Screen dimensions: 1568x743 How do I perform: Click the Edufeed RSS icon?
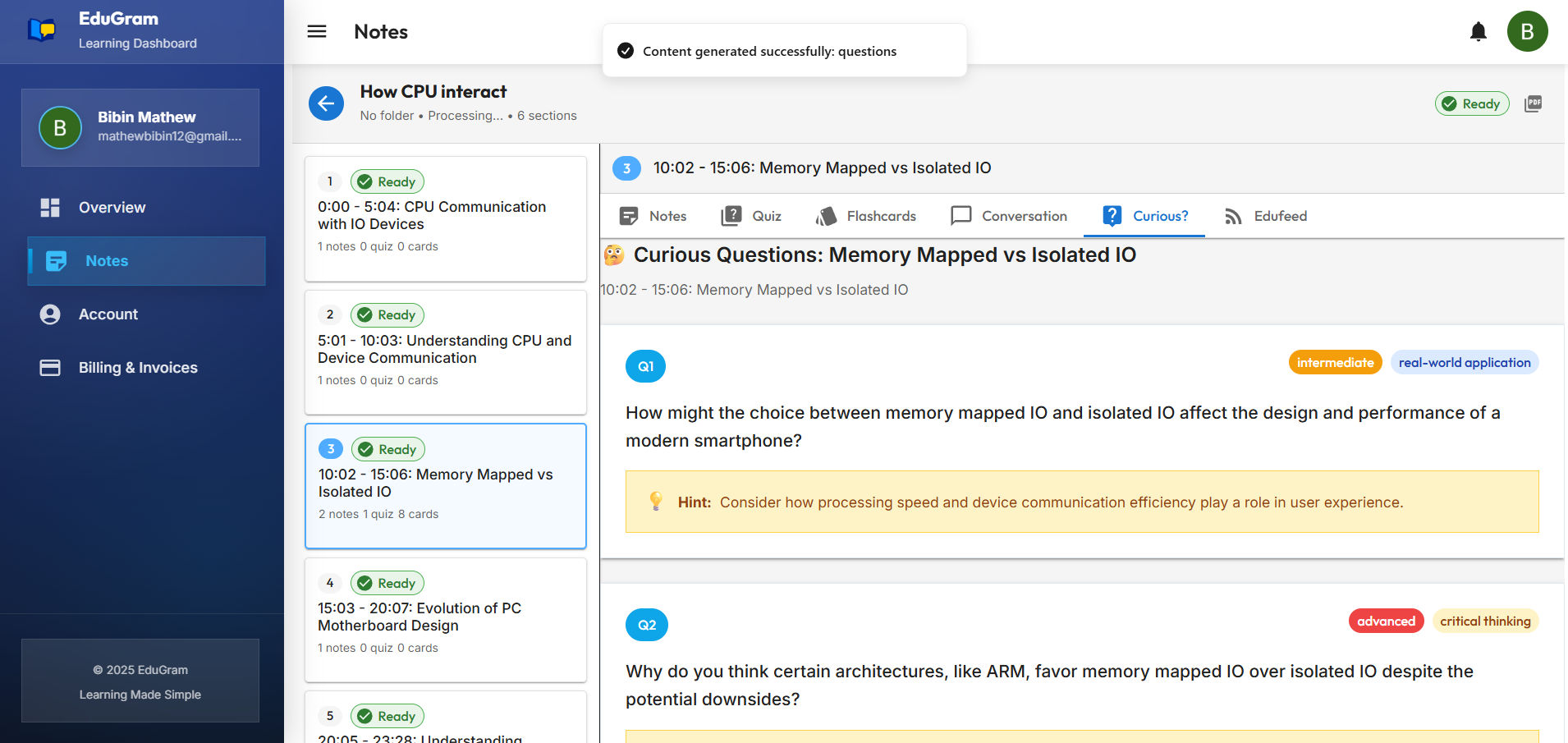1233,216
